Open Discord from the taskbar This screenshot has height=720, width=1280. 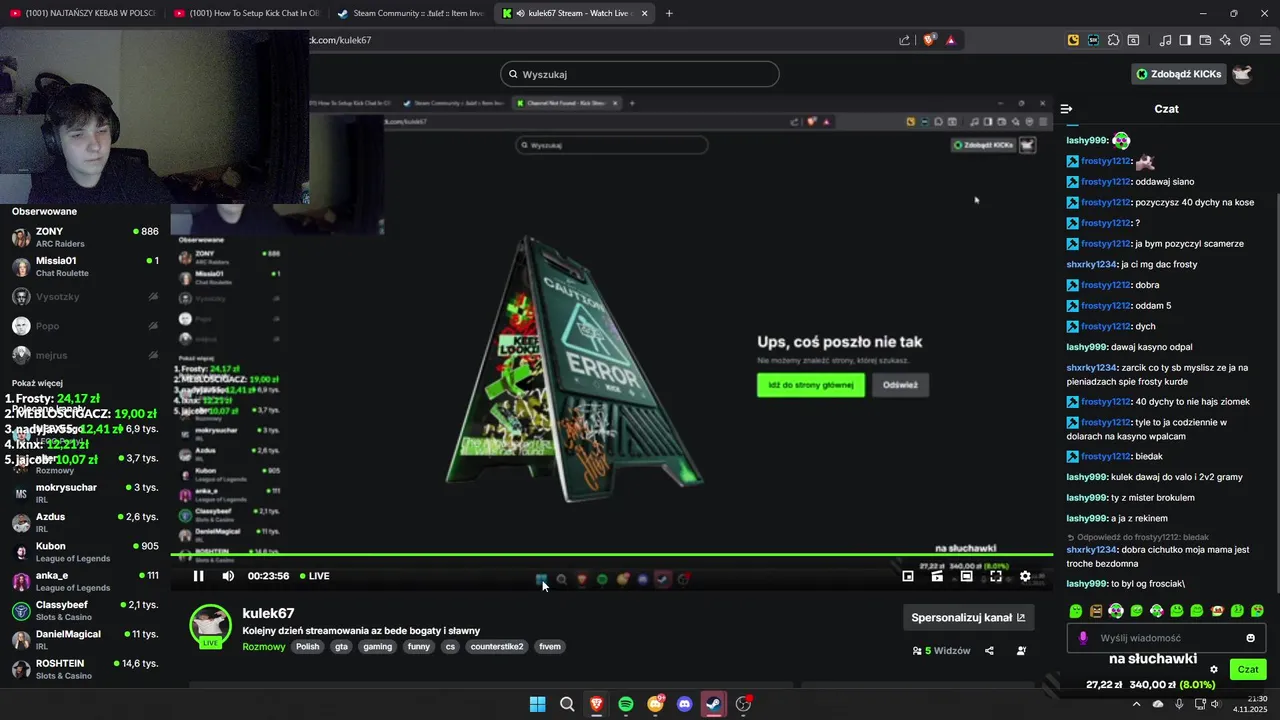pyautogui.click(x=684, y=704)
